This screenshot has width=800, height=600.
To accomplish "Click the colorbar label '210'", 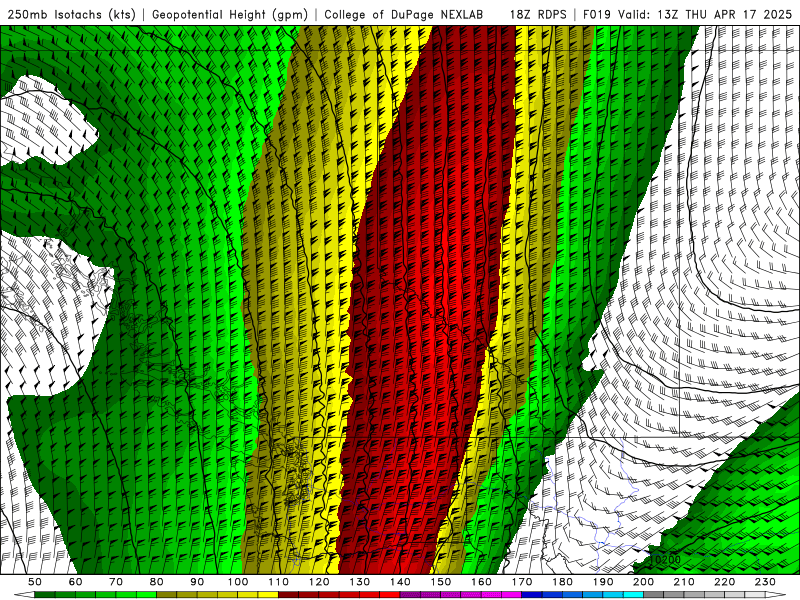I will click(684, 582).
